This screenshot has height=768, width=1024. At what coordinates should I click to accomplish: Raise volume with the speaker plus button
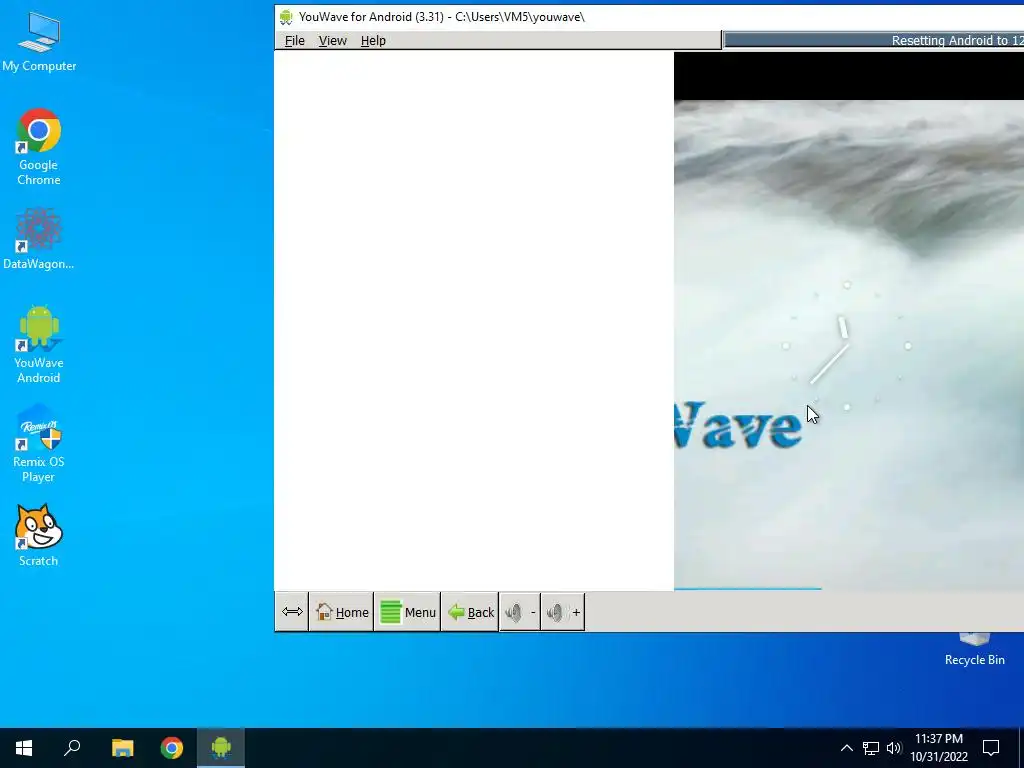(563, 612)
